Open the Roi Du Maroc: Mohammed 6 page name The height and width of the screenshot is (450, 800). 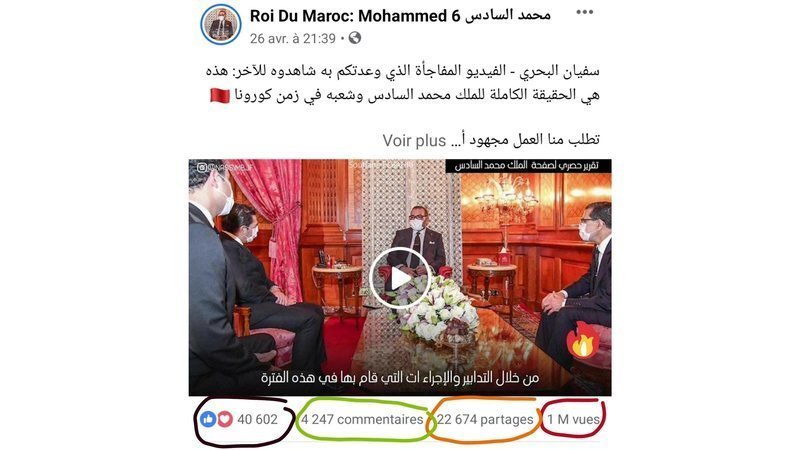(400, 16)
